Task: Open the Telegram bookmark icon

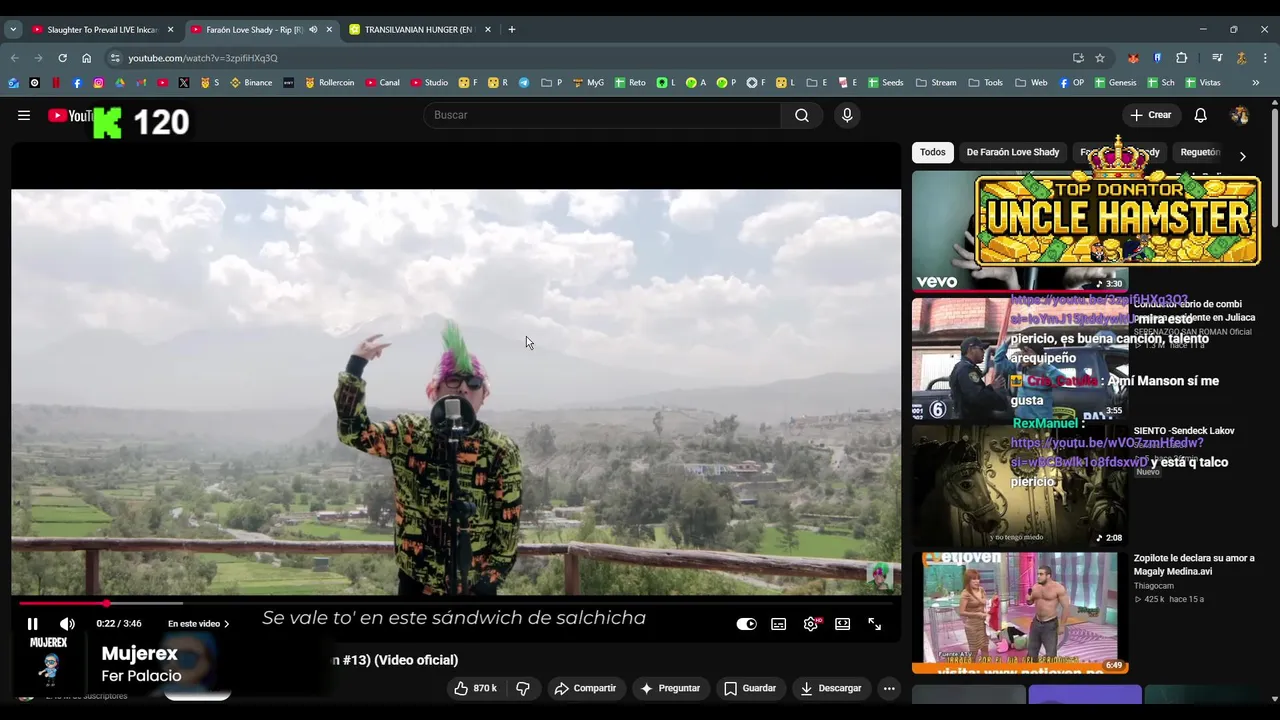Action: (524, 83)
